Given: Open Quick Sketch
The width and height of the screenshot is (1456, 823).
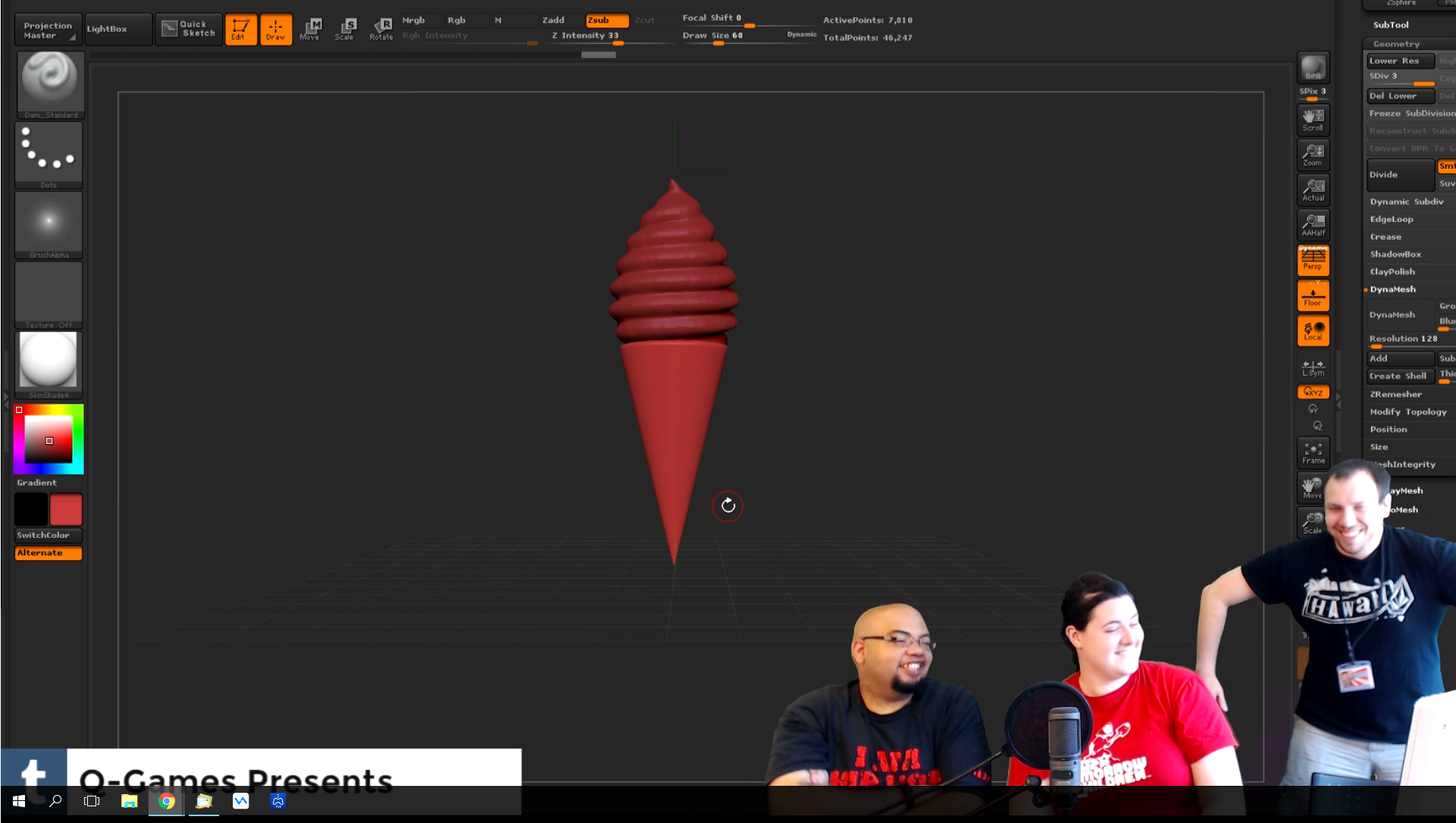Looking at the screenshot, I should [x=189, y=29].
